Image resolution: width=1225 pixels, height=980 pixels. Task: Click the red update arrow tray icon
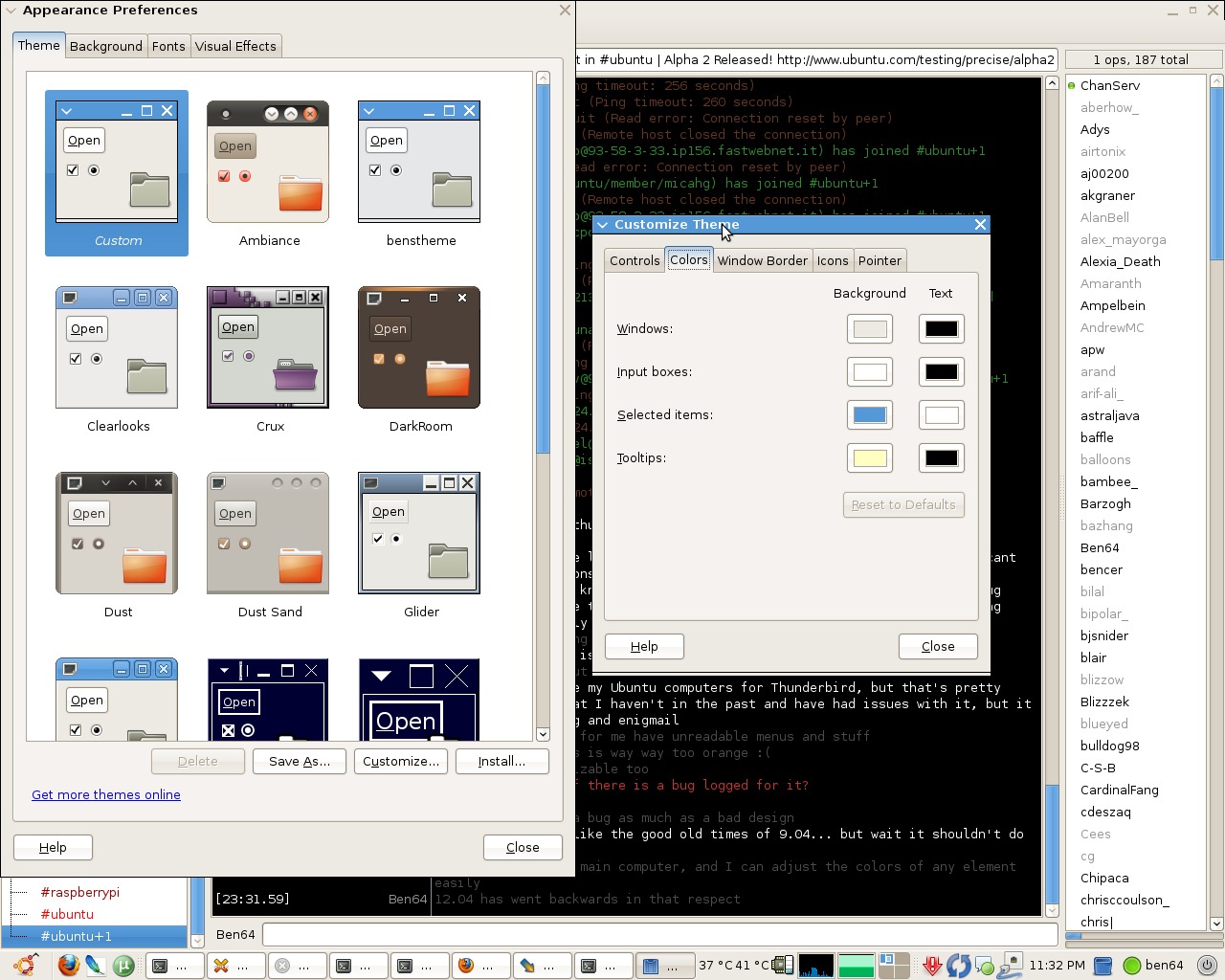pos(932,965)
